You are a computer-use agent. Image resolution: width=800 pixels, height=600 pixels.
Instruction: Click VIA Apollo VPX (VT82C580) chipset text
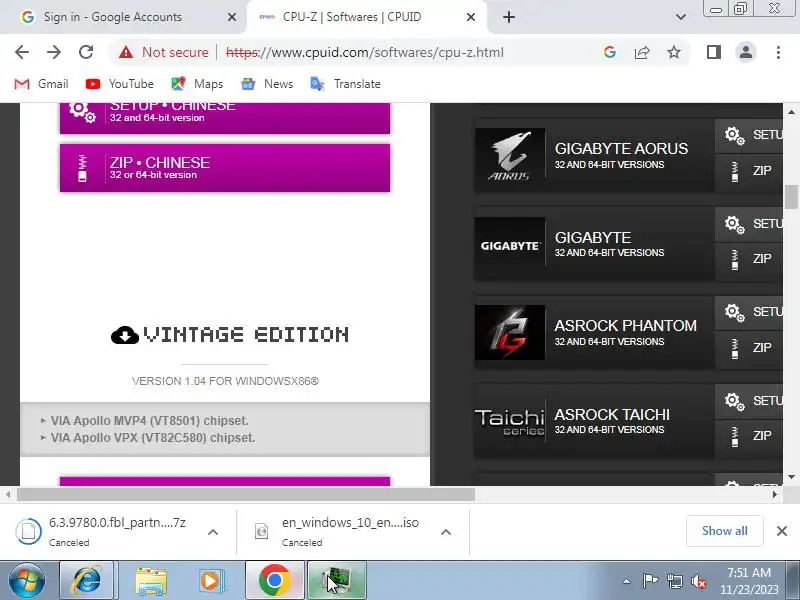[x=153, y=438]
